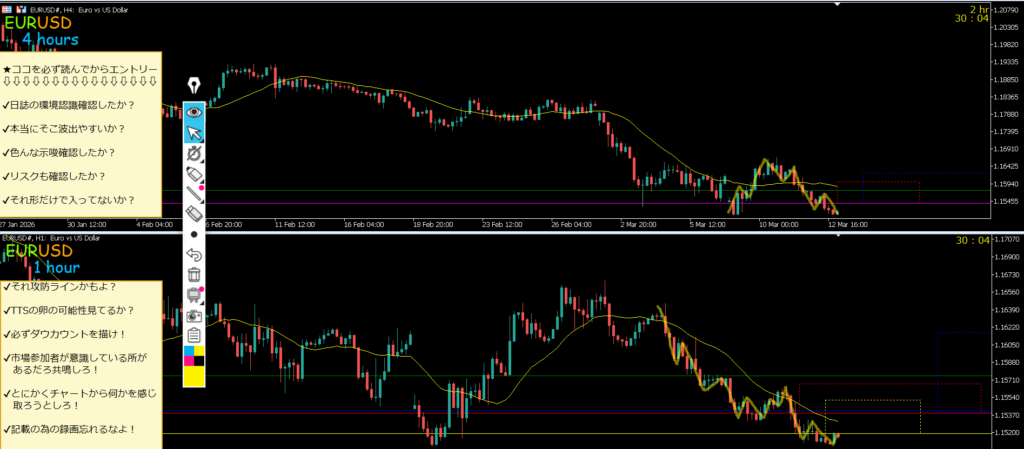The width and height of the screenshot is (1024, 449).
Task: Select the highlighter marker tool
Action: [x=194, y=174]
